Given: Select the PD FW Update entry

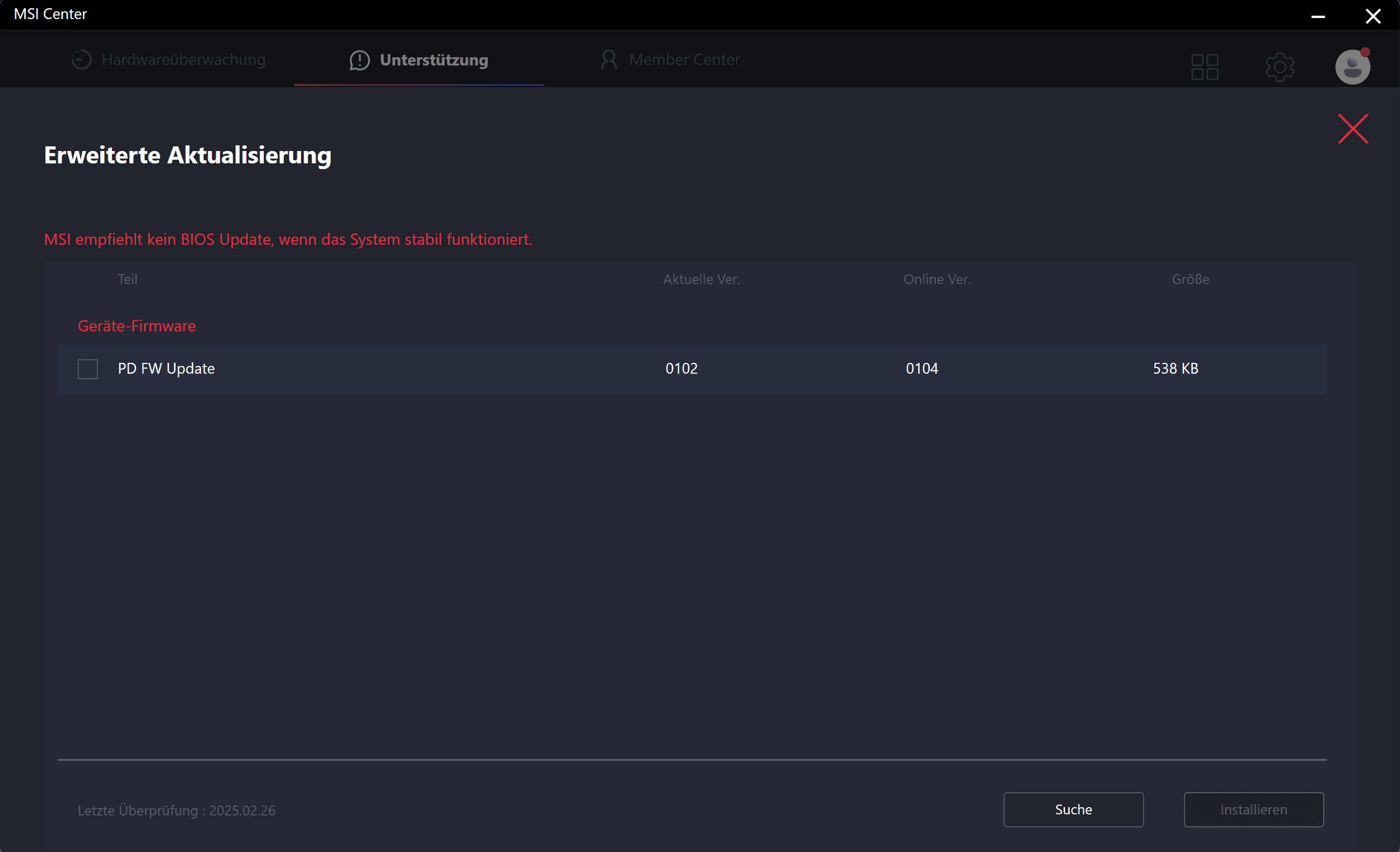Looking at the screenshot, I should tap(691, 369).
